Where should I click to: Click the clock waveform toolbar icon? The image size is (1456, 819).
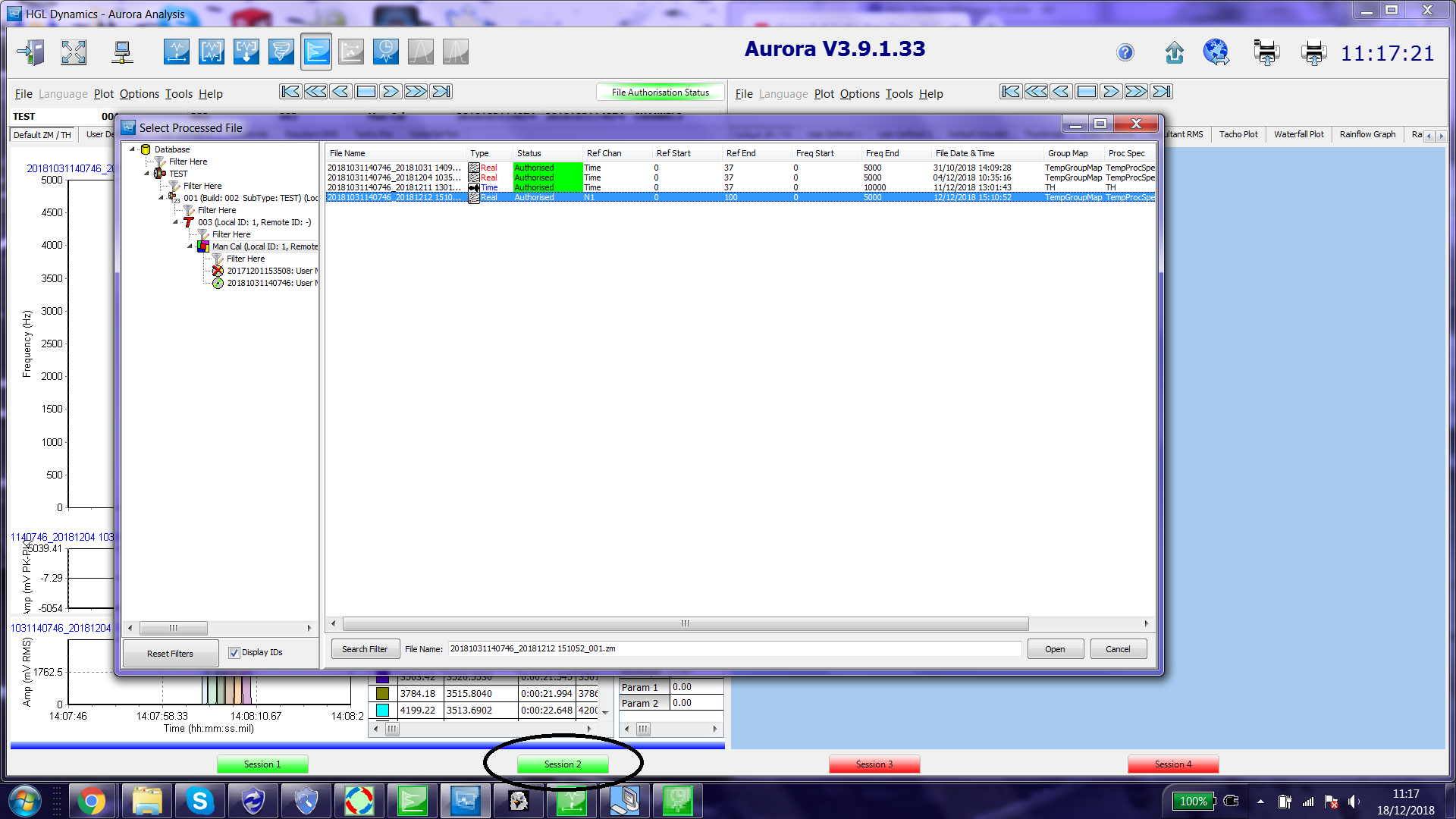385,52
